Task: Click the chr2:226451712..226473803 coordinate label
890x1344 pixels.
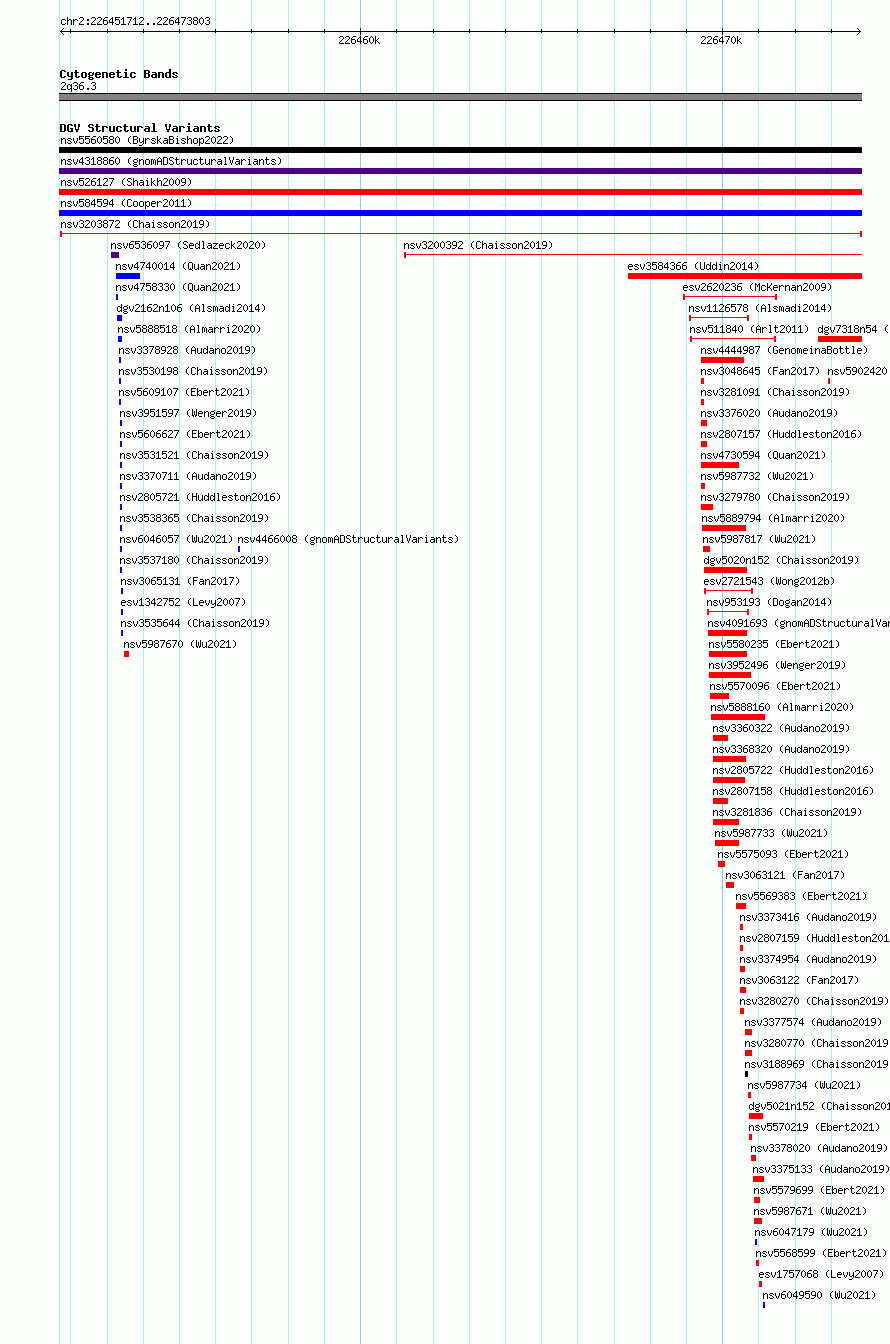Action: tap(135, 21)
